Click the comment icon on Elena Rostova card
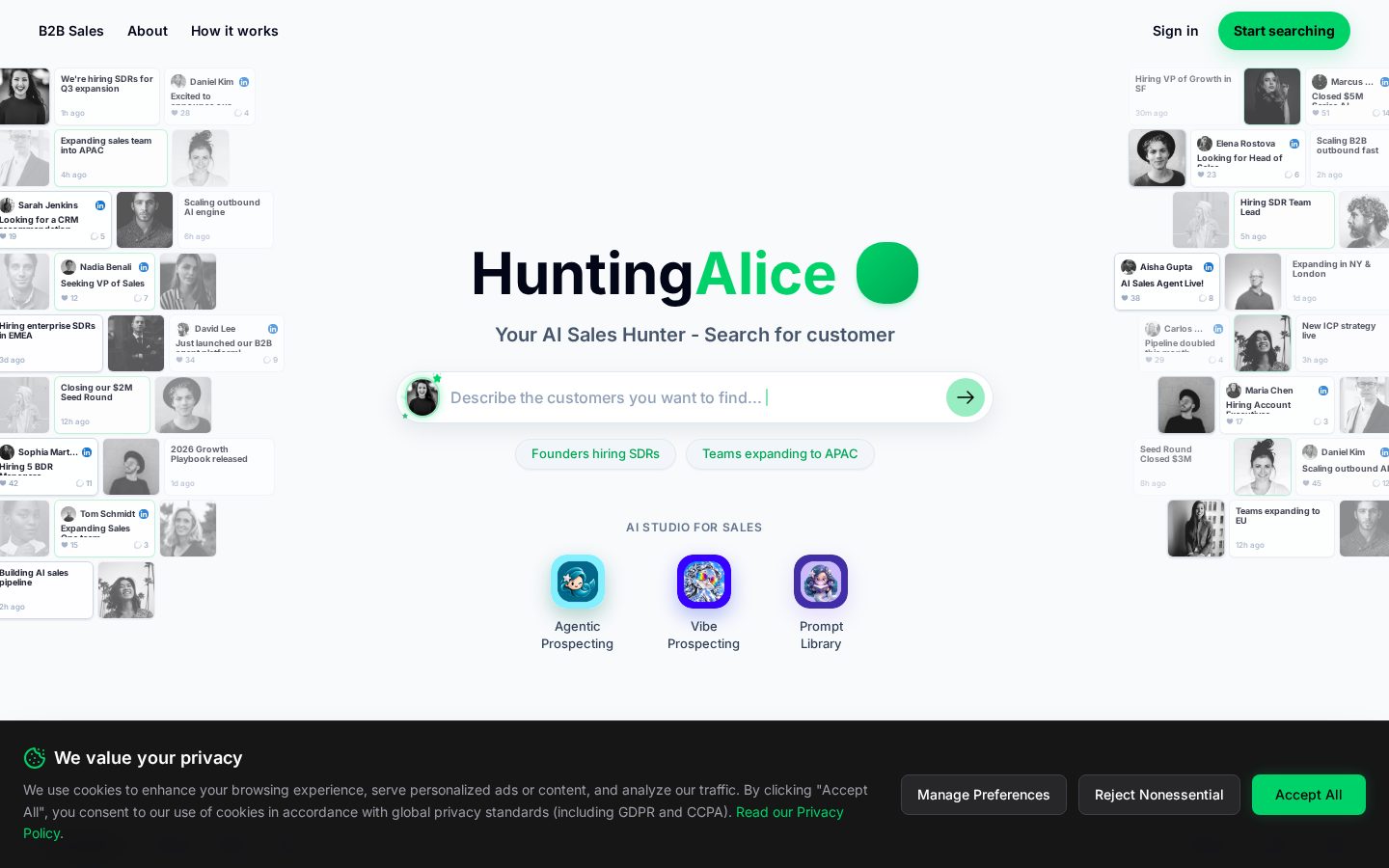Screen dimensions: 1389x868 point(1289,175)
